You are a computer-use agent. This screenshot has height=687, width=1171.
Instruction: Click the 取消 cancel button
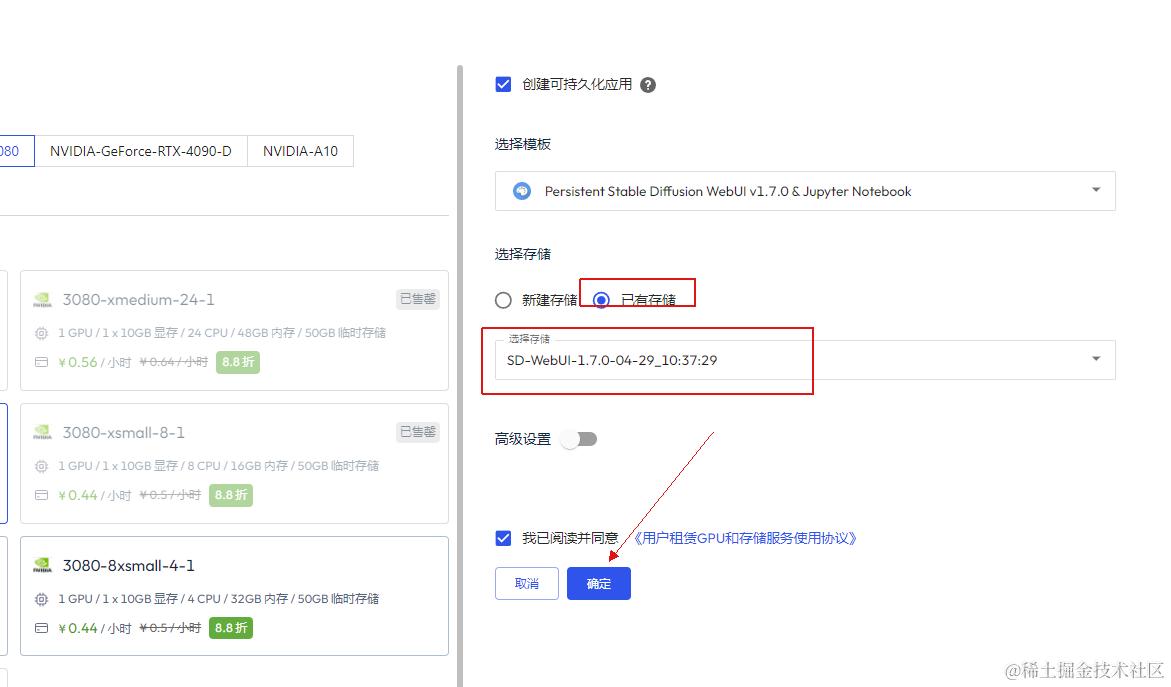click(x=527, y=583)
